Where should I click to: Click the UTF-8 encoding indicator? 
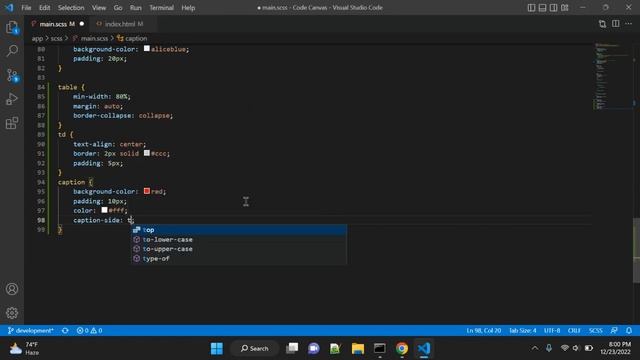pyautogui.click(x=552, y=330)
